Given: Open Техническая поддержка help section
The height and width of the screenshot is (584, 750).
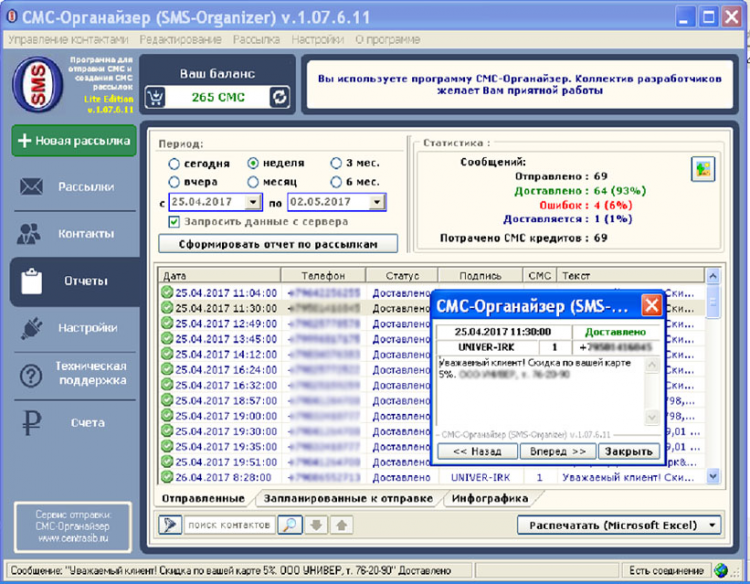Looking at the screenshot, I should pos(75,374).
